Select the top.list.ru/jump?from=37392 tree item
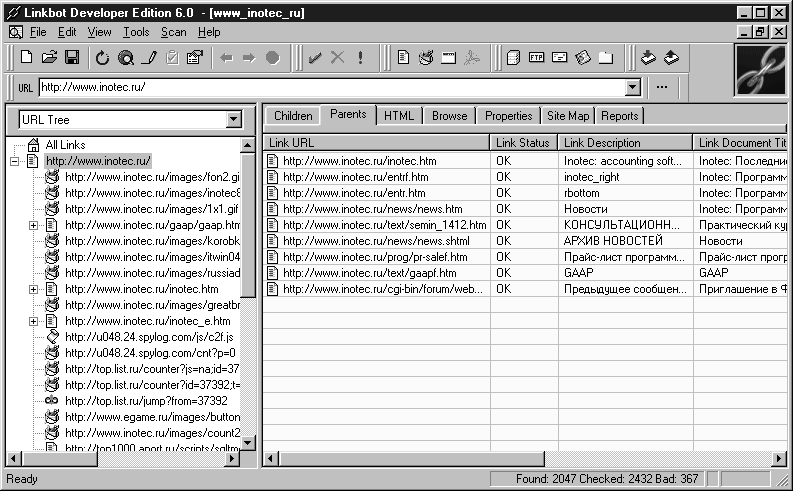This screenshot has width=793, height=491. [x=146, y=401]
